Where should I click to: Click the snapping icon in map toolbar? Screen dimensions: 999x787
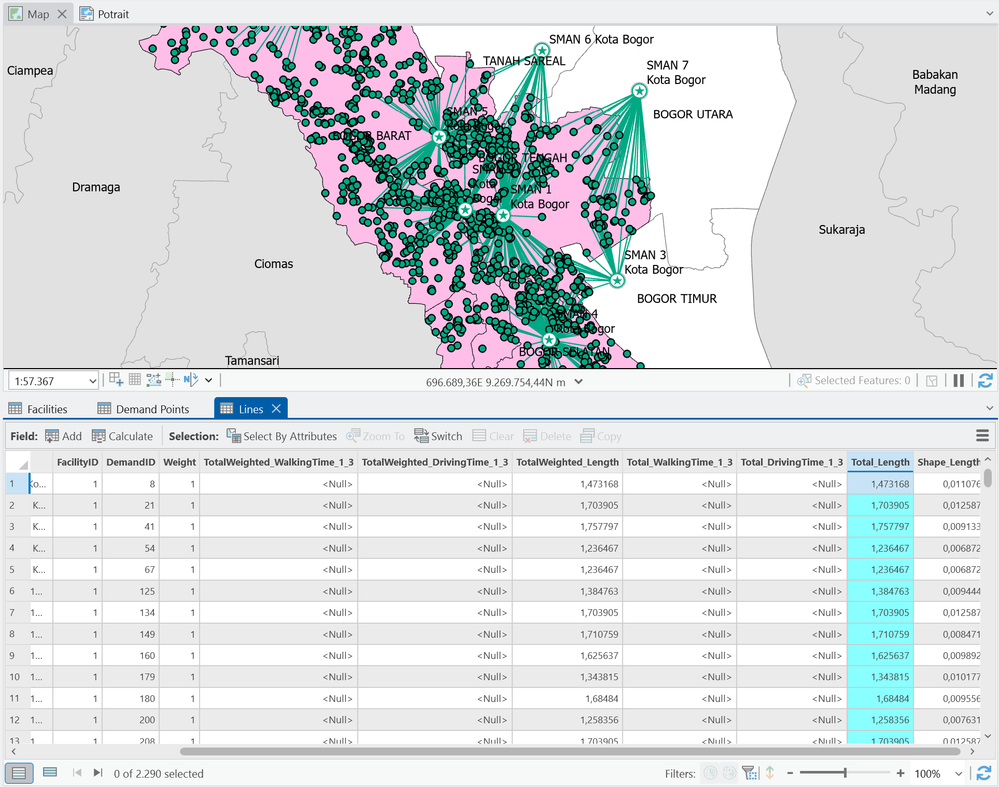(116, 380)
